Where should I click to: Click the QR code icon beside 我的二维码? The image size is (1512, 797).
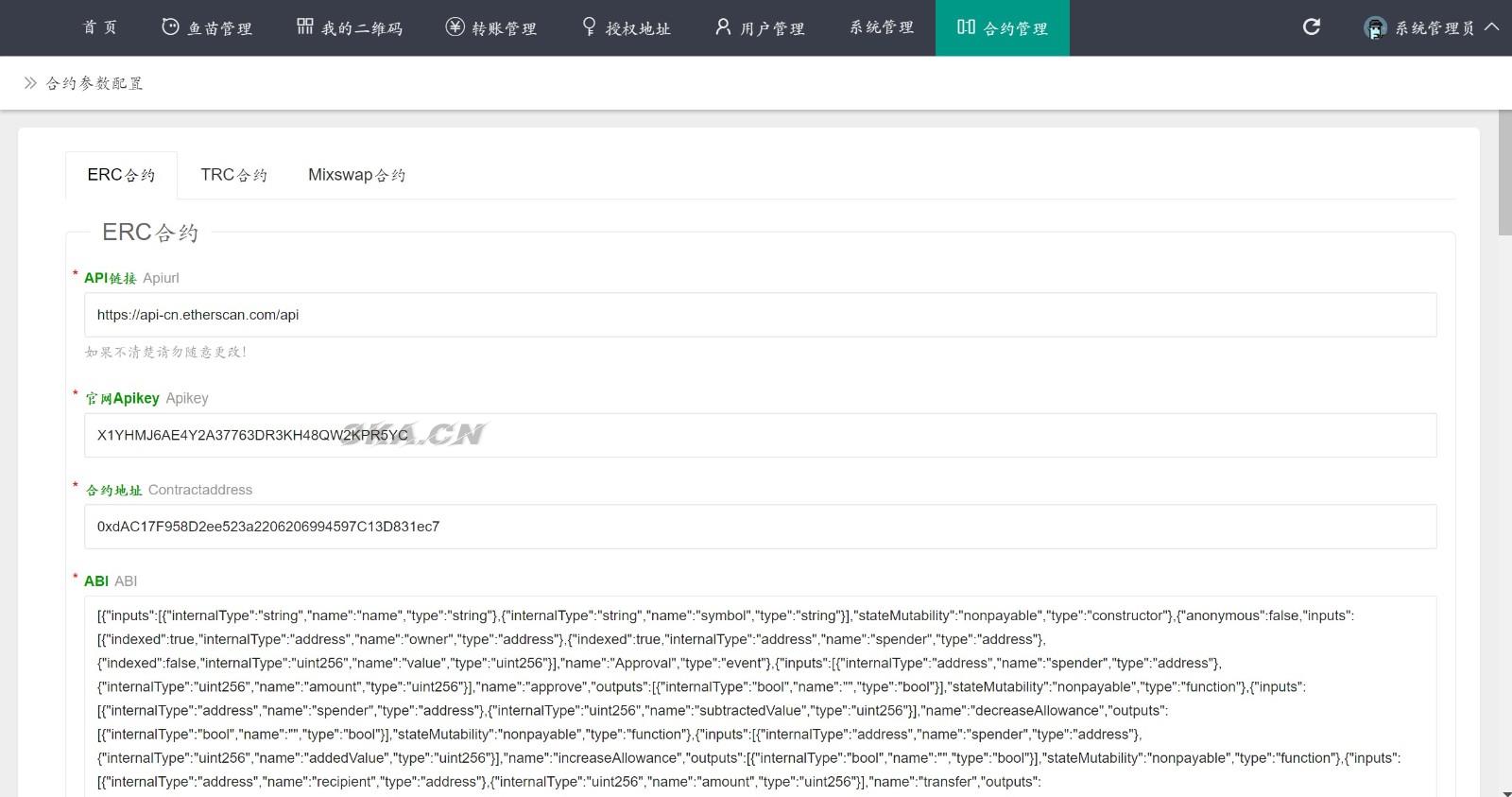tap(304, 26)
